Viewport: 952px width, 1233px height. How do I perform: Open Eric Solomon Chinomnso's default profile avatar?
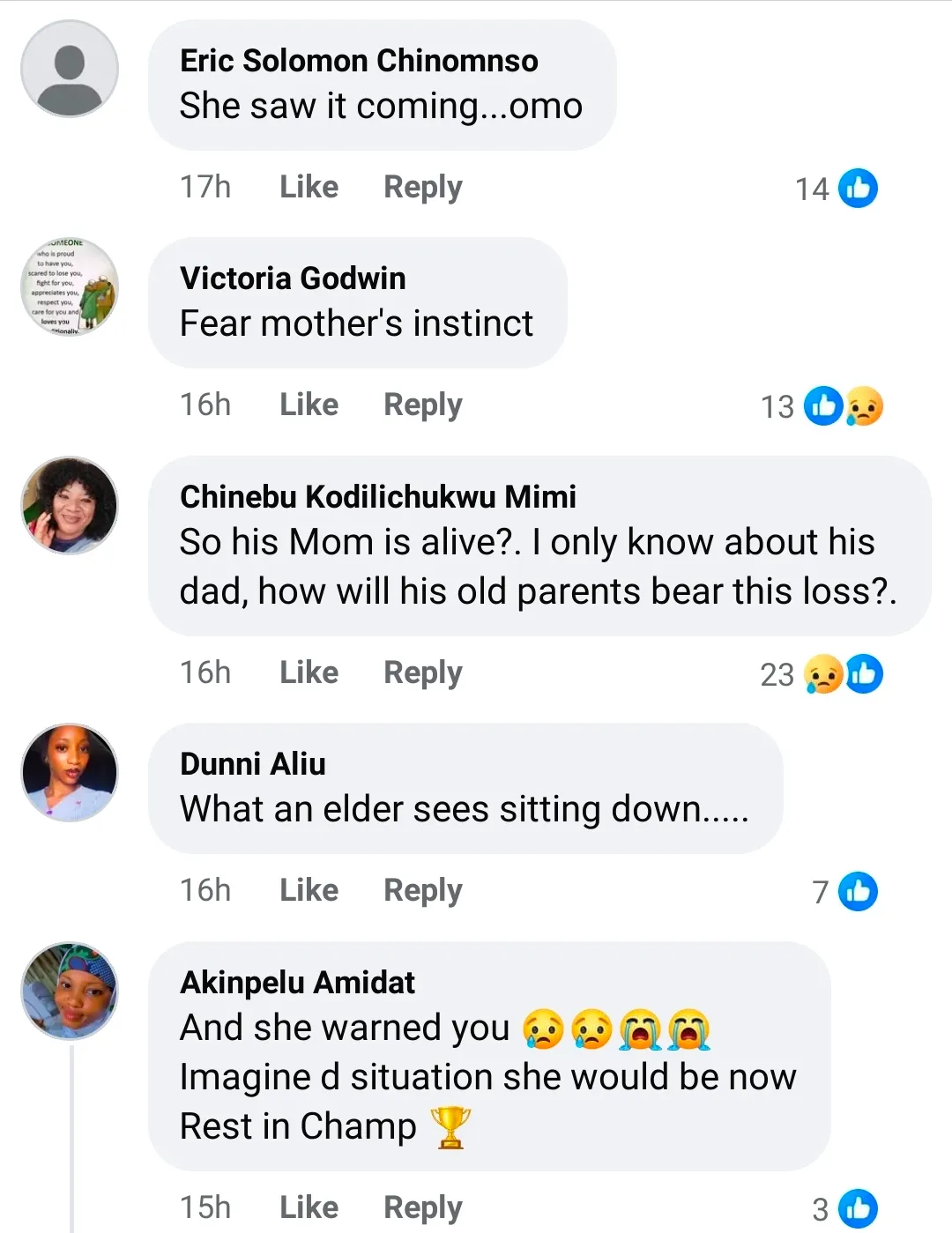(x=70, y=69)
